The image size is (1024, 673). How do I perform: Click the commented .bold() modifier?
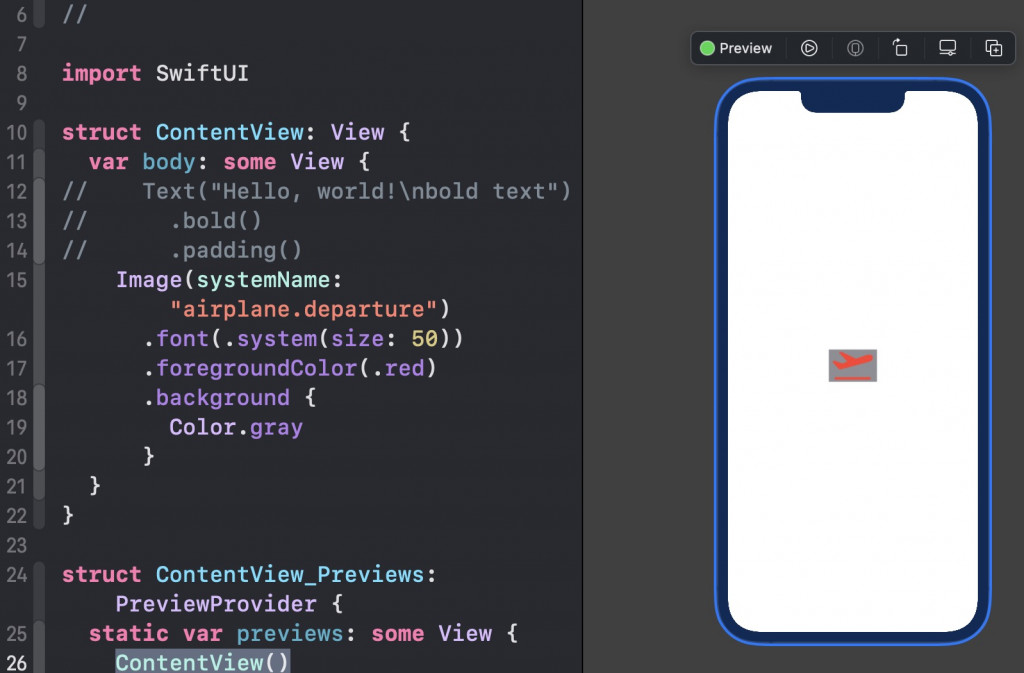coord(216,221)
